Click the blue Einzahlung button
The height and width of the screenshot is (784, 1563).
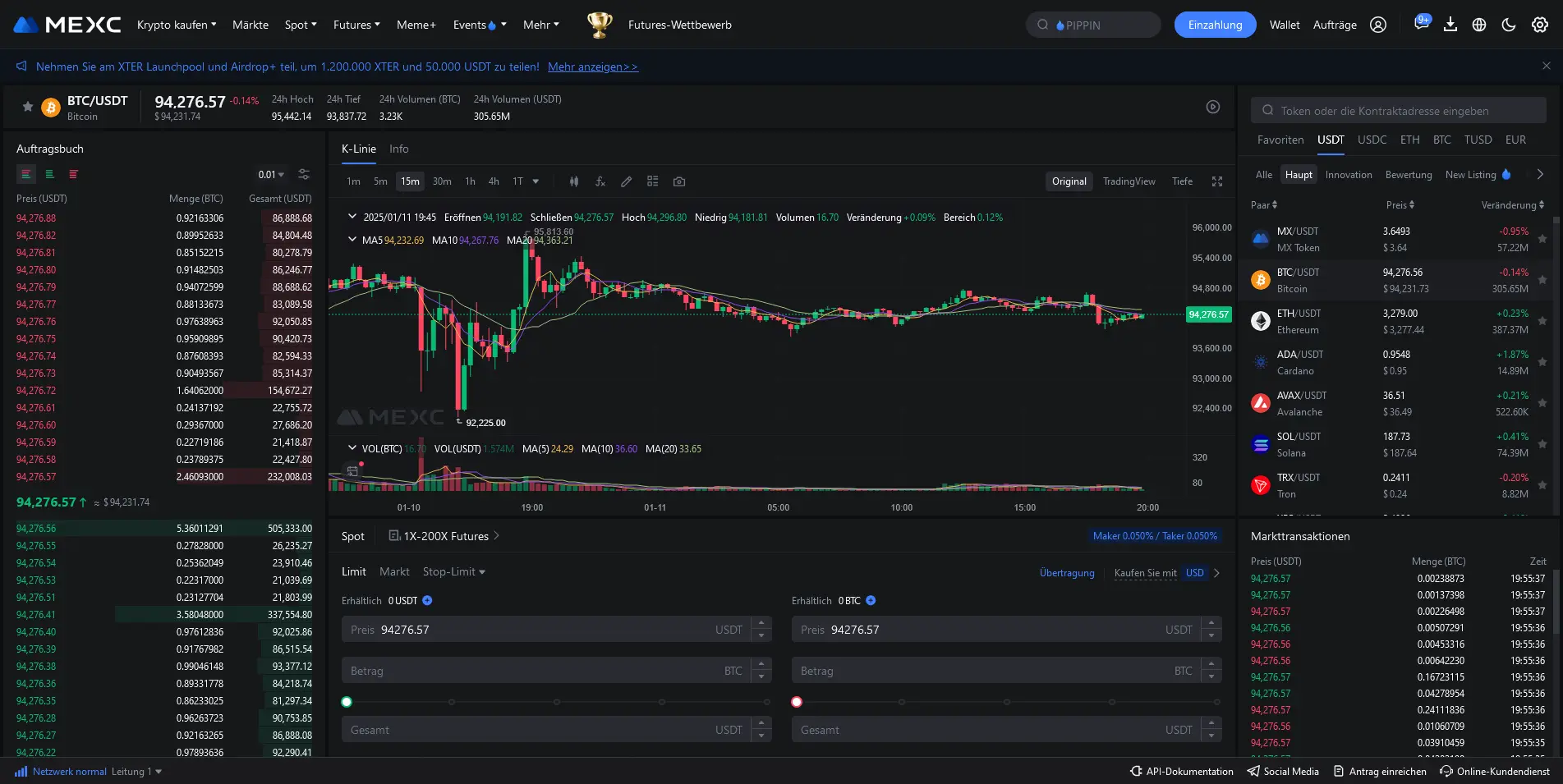pyautogui.click(x=1215, y=25)
